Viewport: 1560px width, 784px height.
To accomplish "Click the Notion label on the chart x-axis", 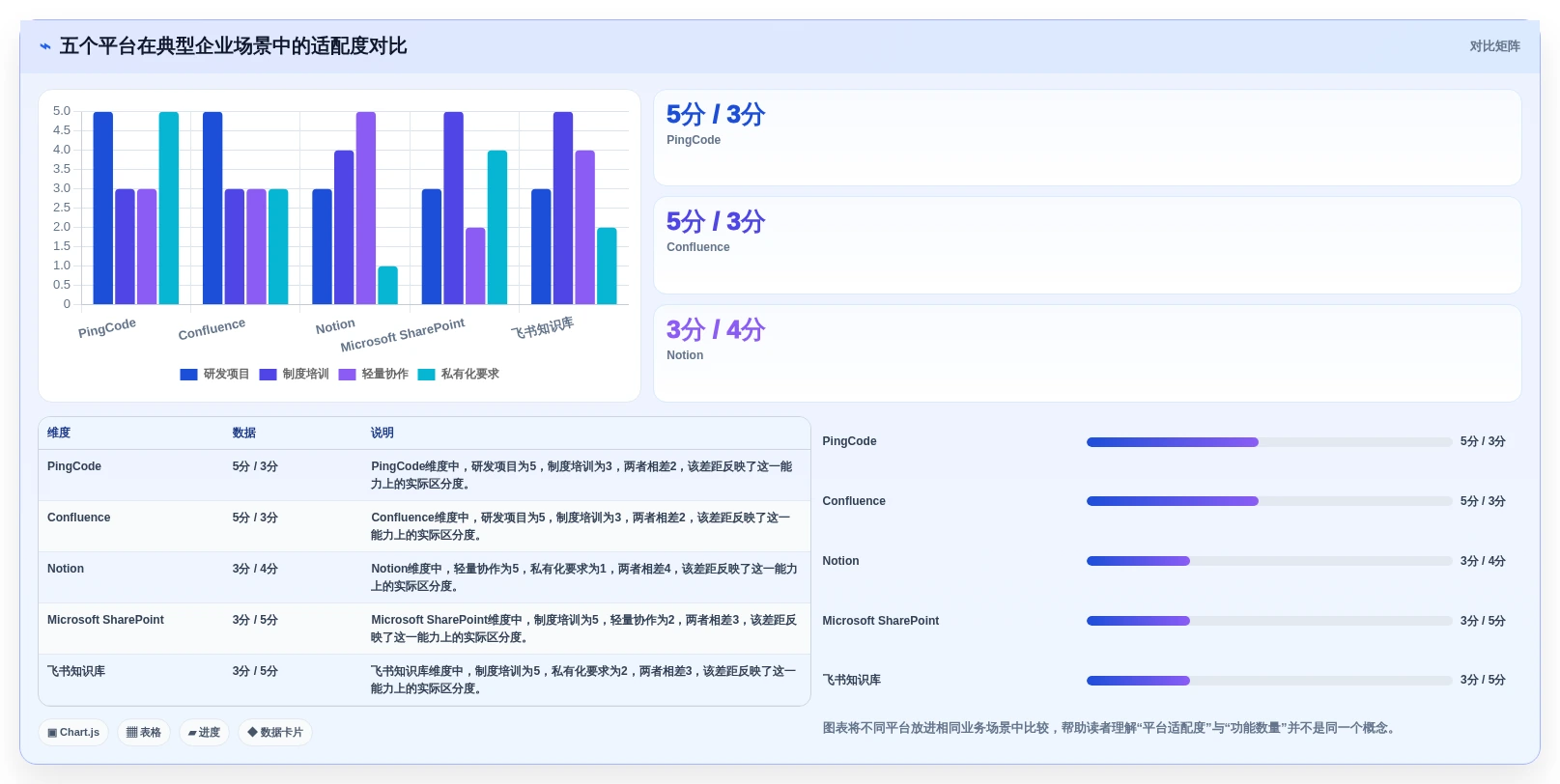I will coord(335,326).
